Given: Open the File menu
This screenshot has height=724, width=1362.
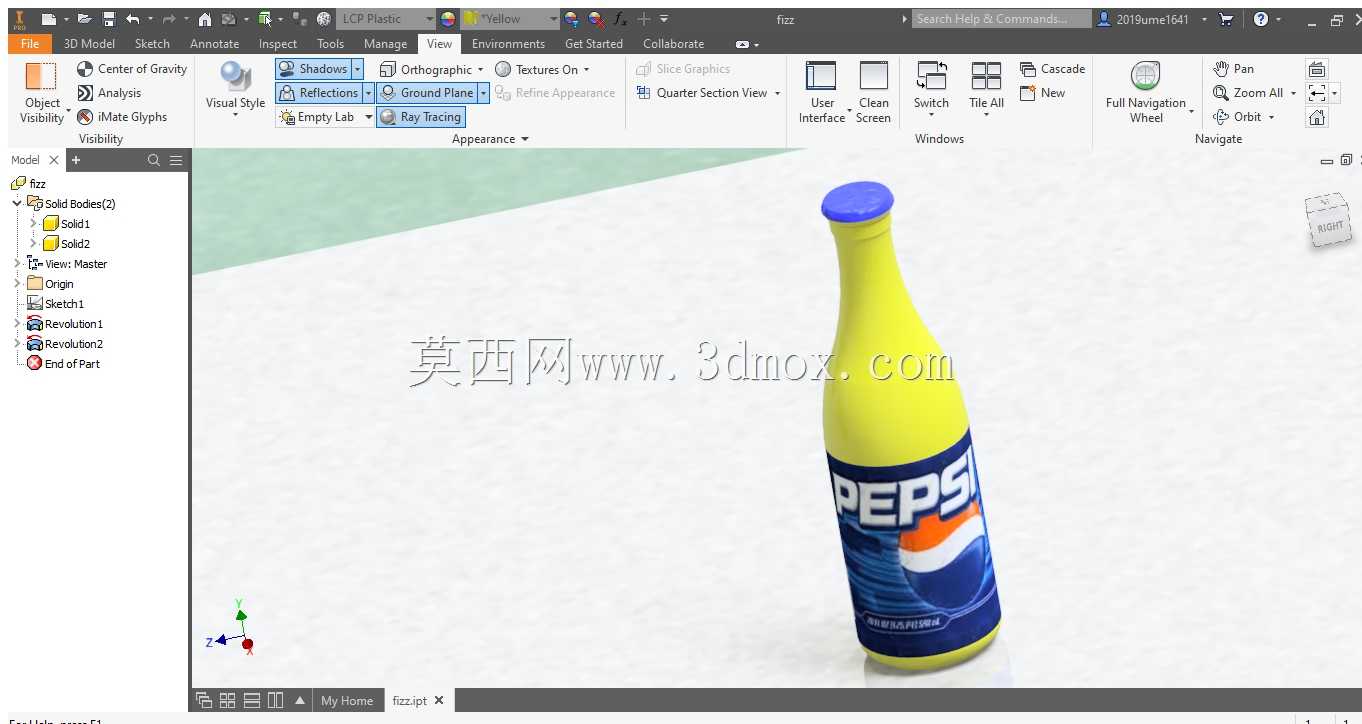Looking at the screenshot, I should (x=30, y=44).
